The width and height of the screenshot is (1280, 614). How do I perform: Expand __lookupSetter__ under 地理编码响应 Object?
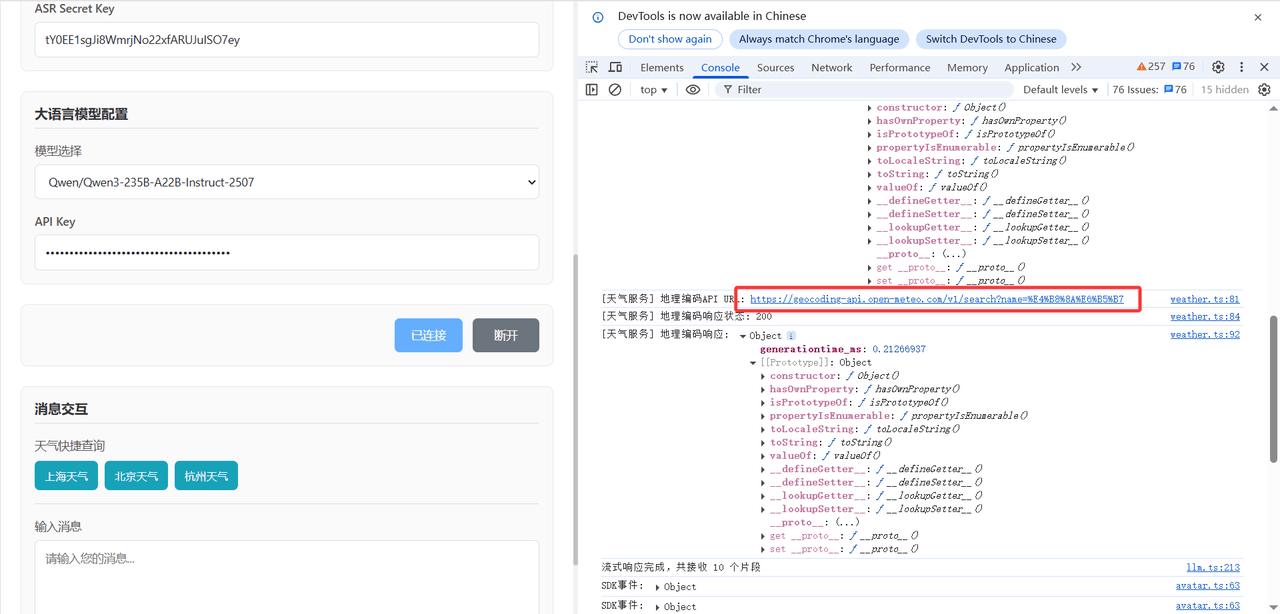click(763, 509)
